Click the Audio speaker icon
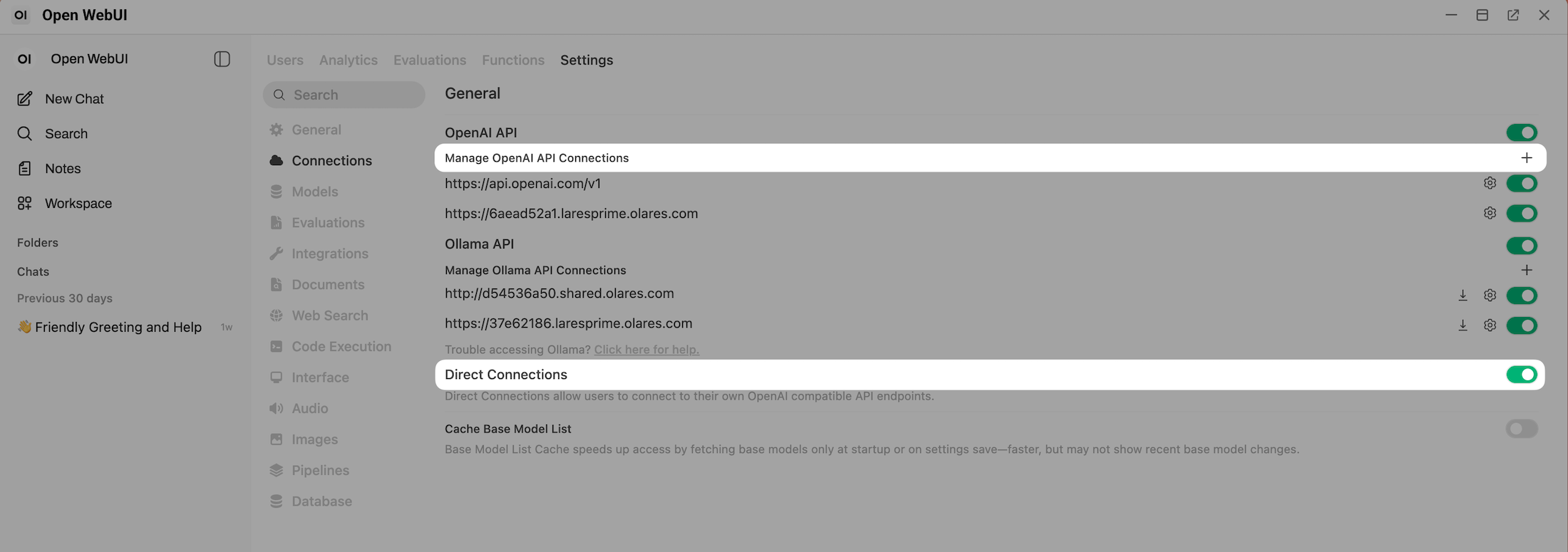The height and width of the screenshot is (552, 1568). [x=277, y=409]
